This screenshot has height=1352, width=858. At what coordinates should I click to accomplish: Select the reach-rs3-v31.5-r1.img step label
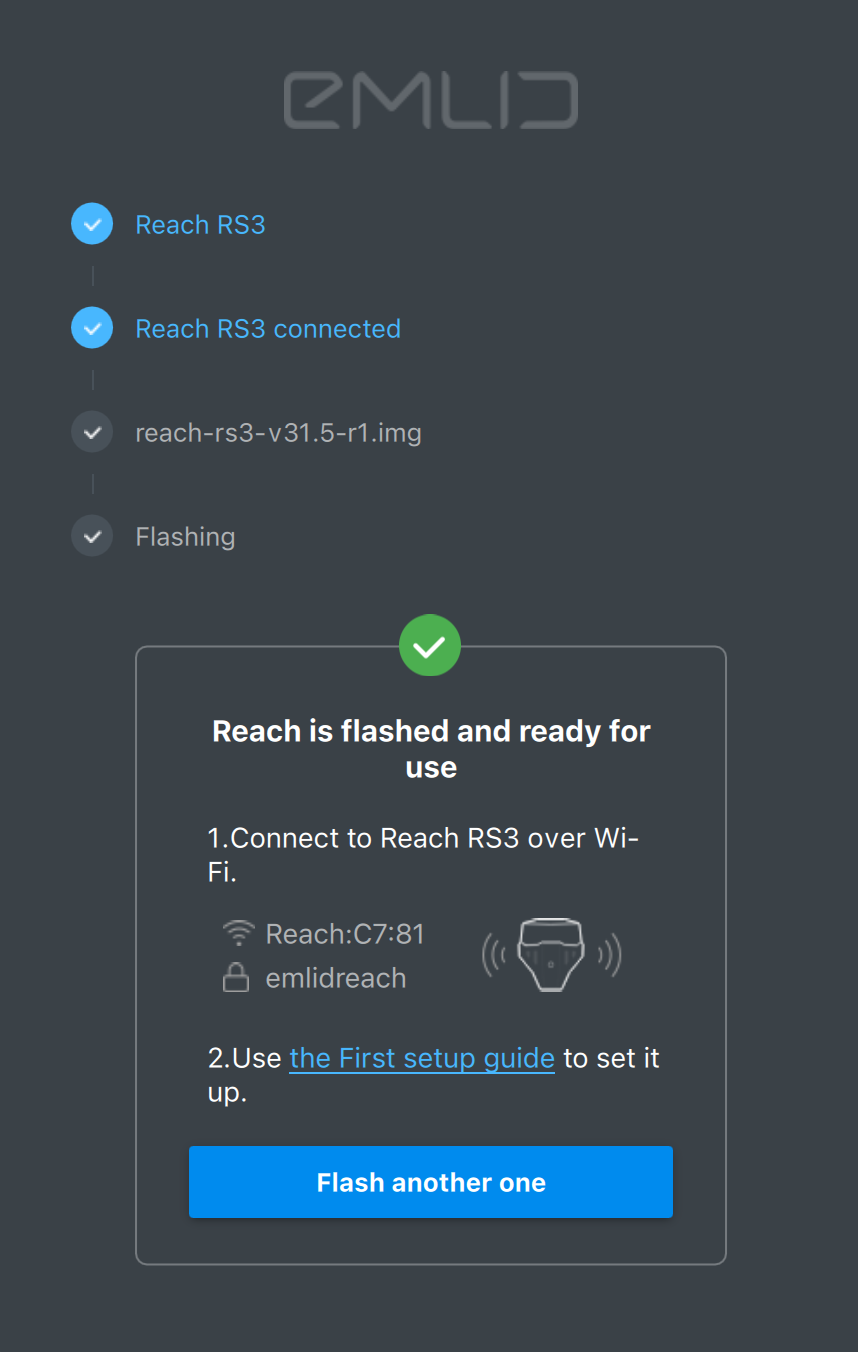coord(278,432)
